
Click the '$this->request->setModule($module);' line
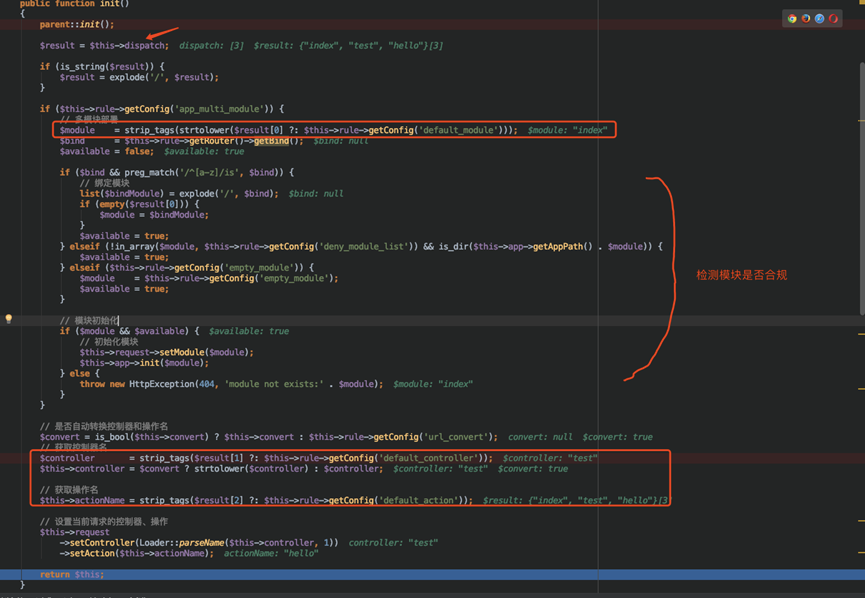(167, 353)
